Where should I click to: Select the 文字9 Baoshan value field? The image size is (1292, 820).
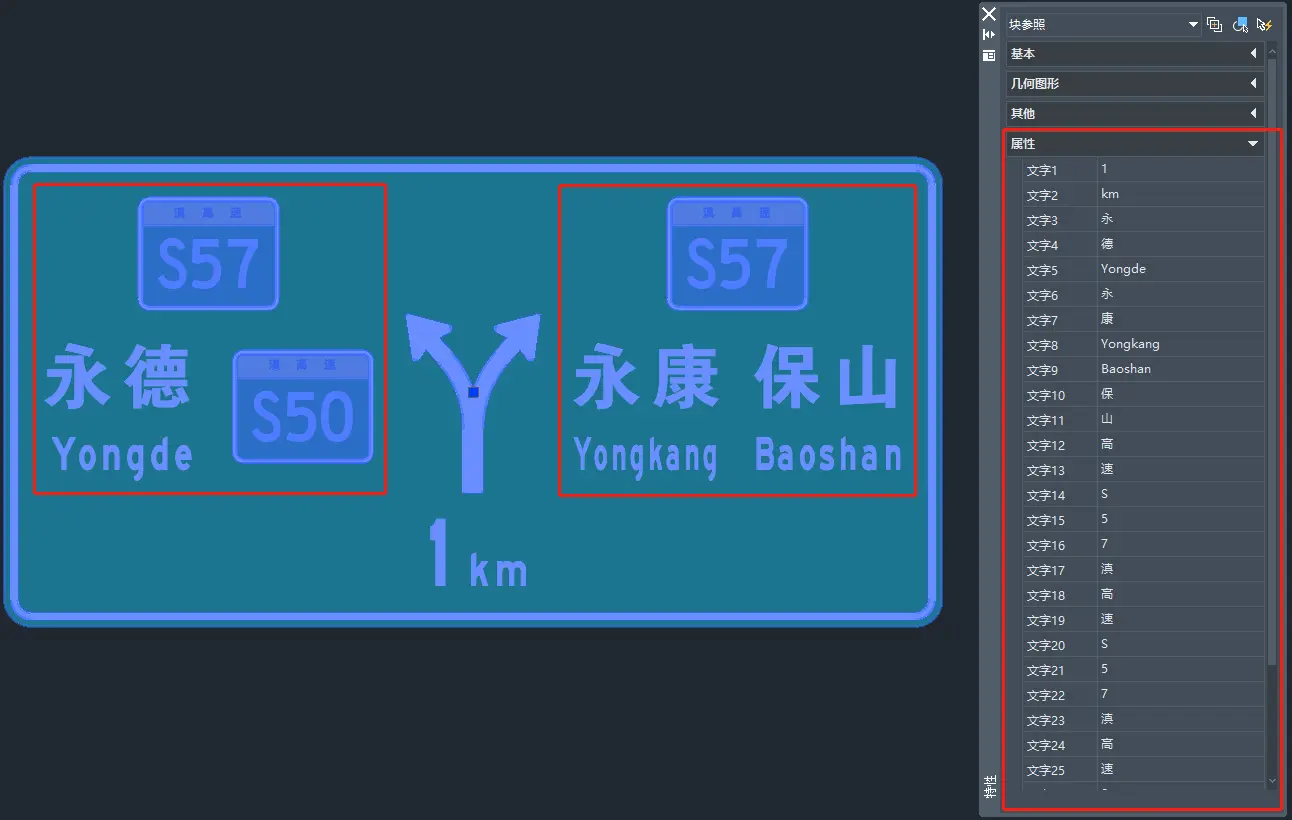(1180, 369)
